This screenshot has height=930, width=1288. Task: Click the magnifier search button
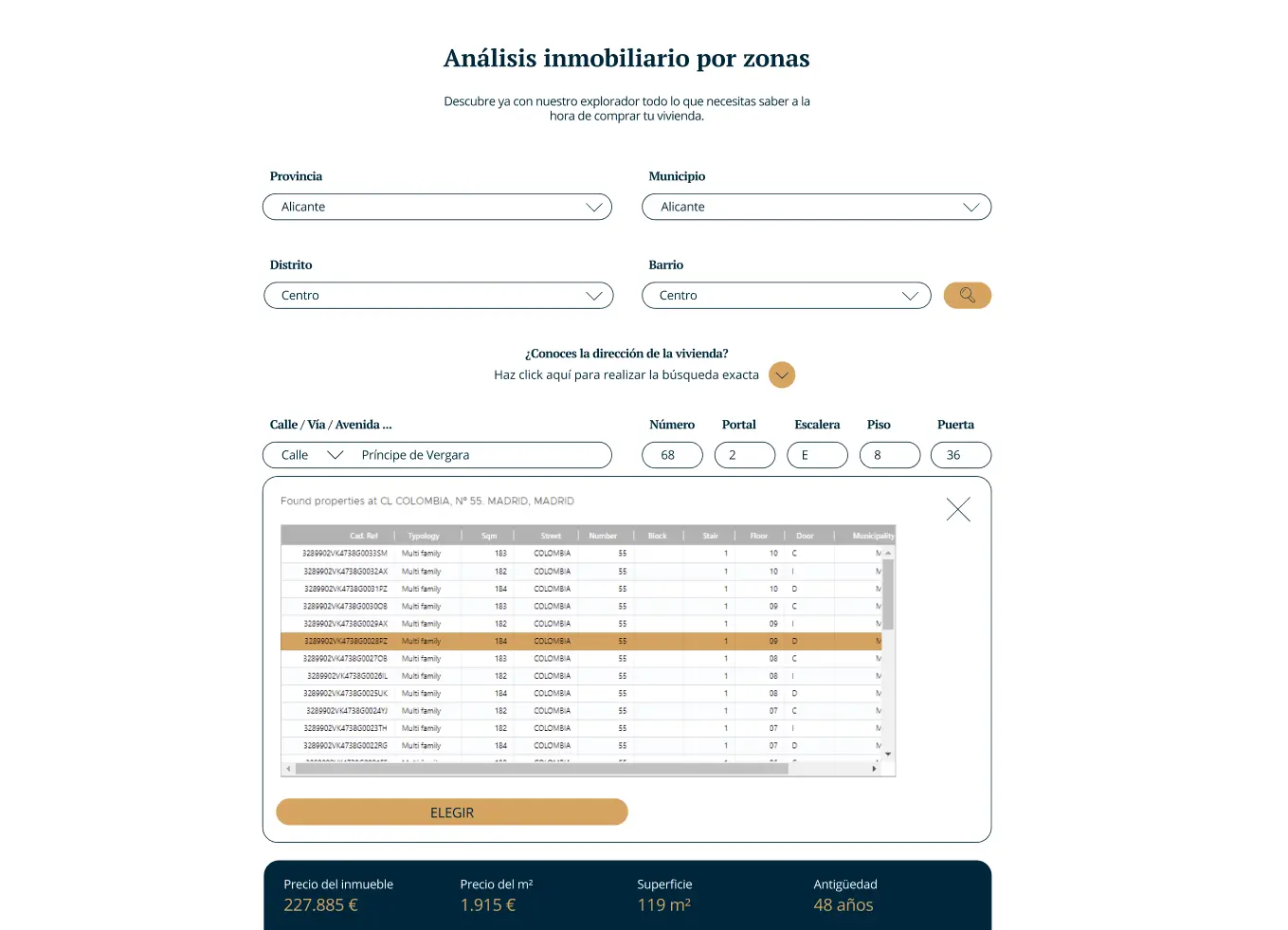(x=967, y=296)
